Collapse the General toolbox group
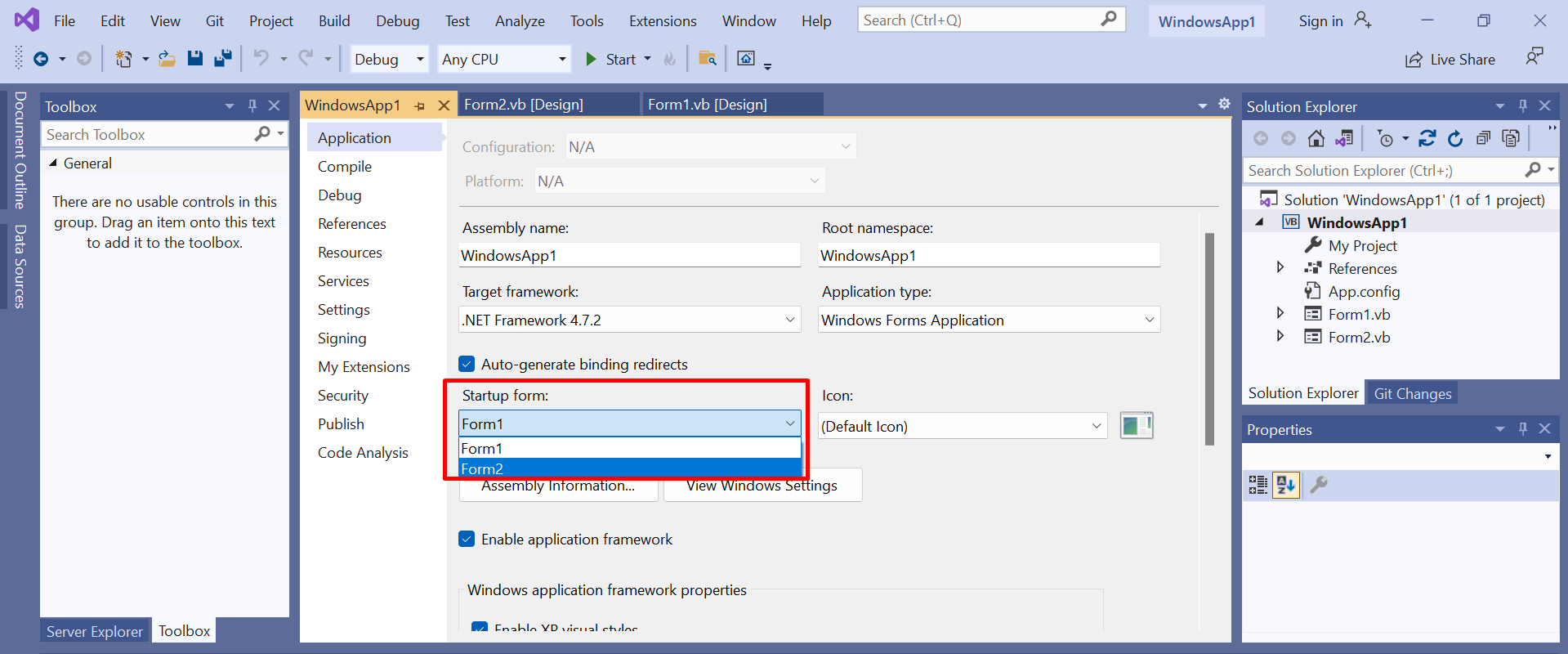1568x654 pixels. point(53,163)
